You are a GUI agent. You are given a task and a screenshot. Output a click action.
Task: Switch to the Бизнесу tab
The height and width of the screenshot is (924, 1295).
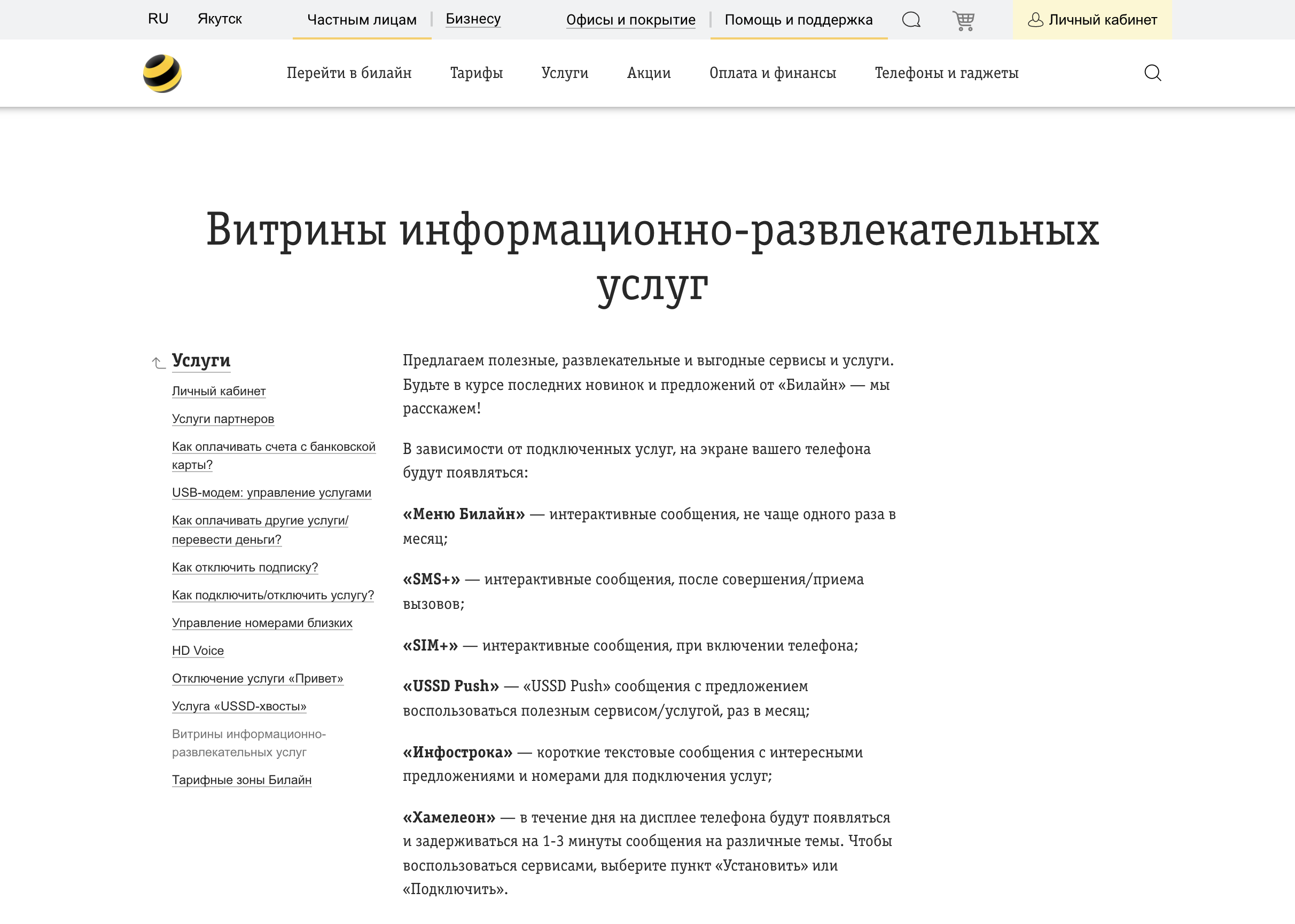click(x=473, y=19)
